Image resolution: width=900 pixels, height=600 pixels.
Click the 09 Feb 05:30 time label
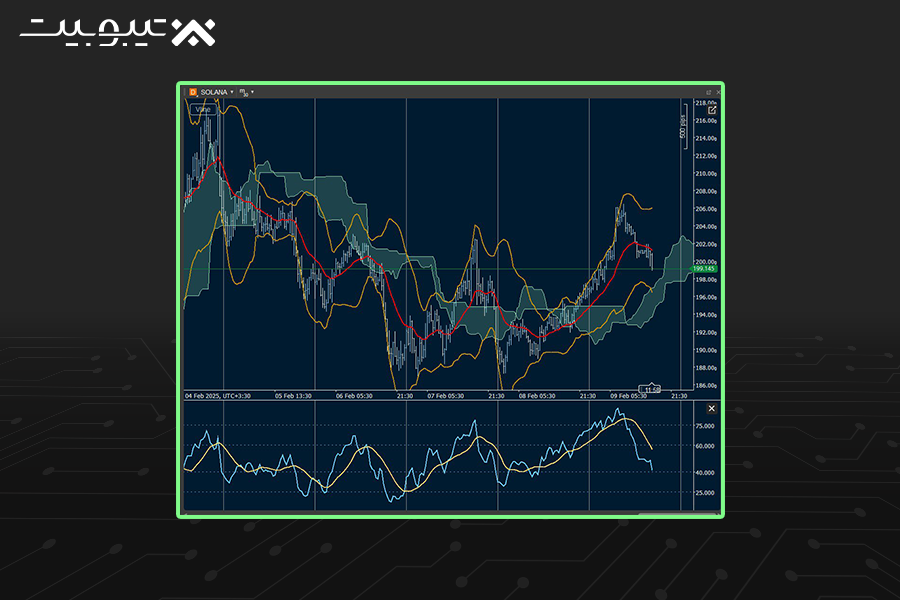tap(629, 396)
